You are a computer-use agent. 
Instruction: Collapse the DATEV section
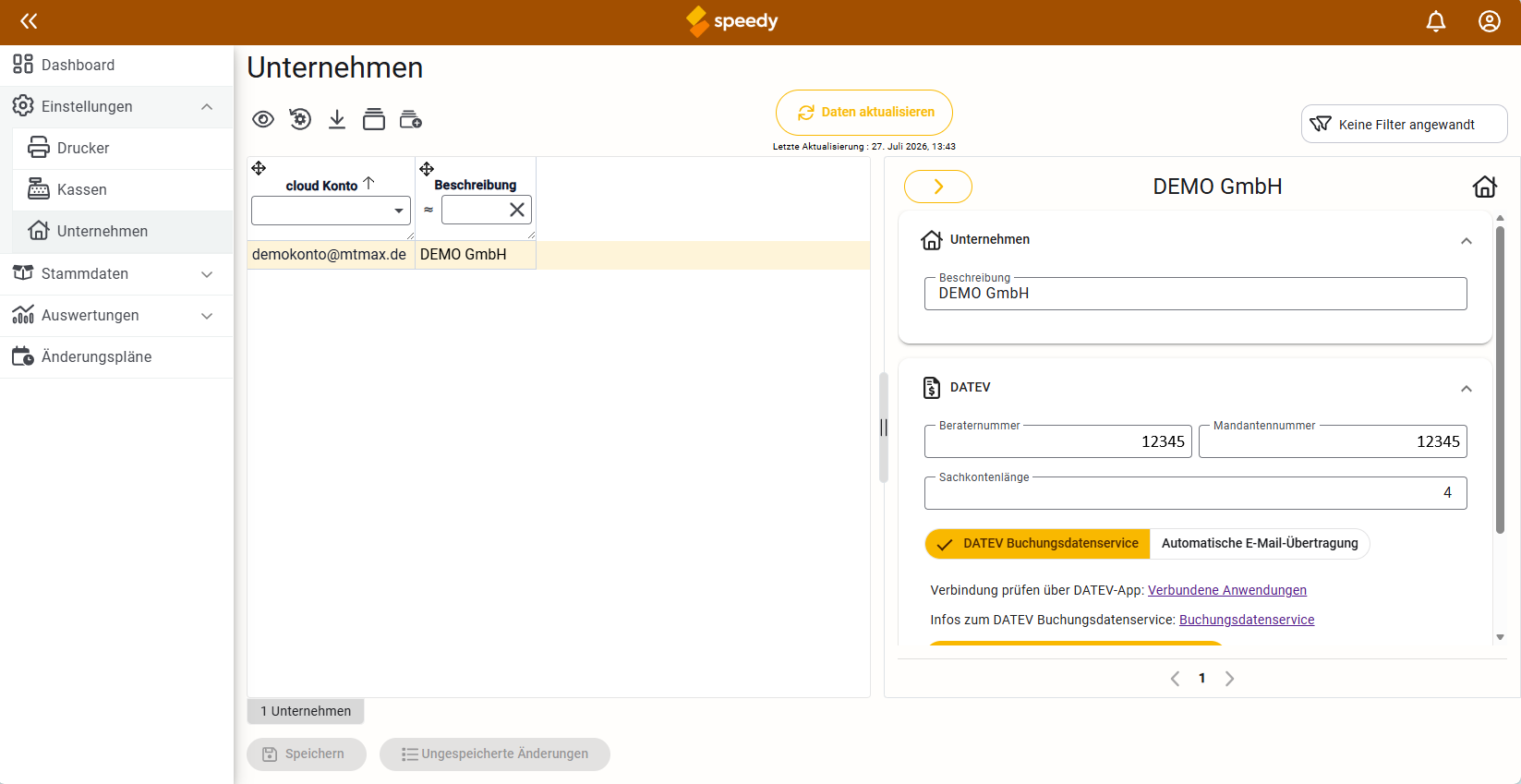pos(1467,389)
